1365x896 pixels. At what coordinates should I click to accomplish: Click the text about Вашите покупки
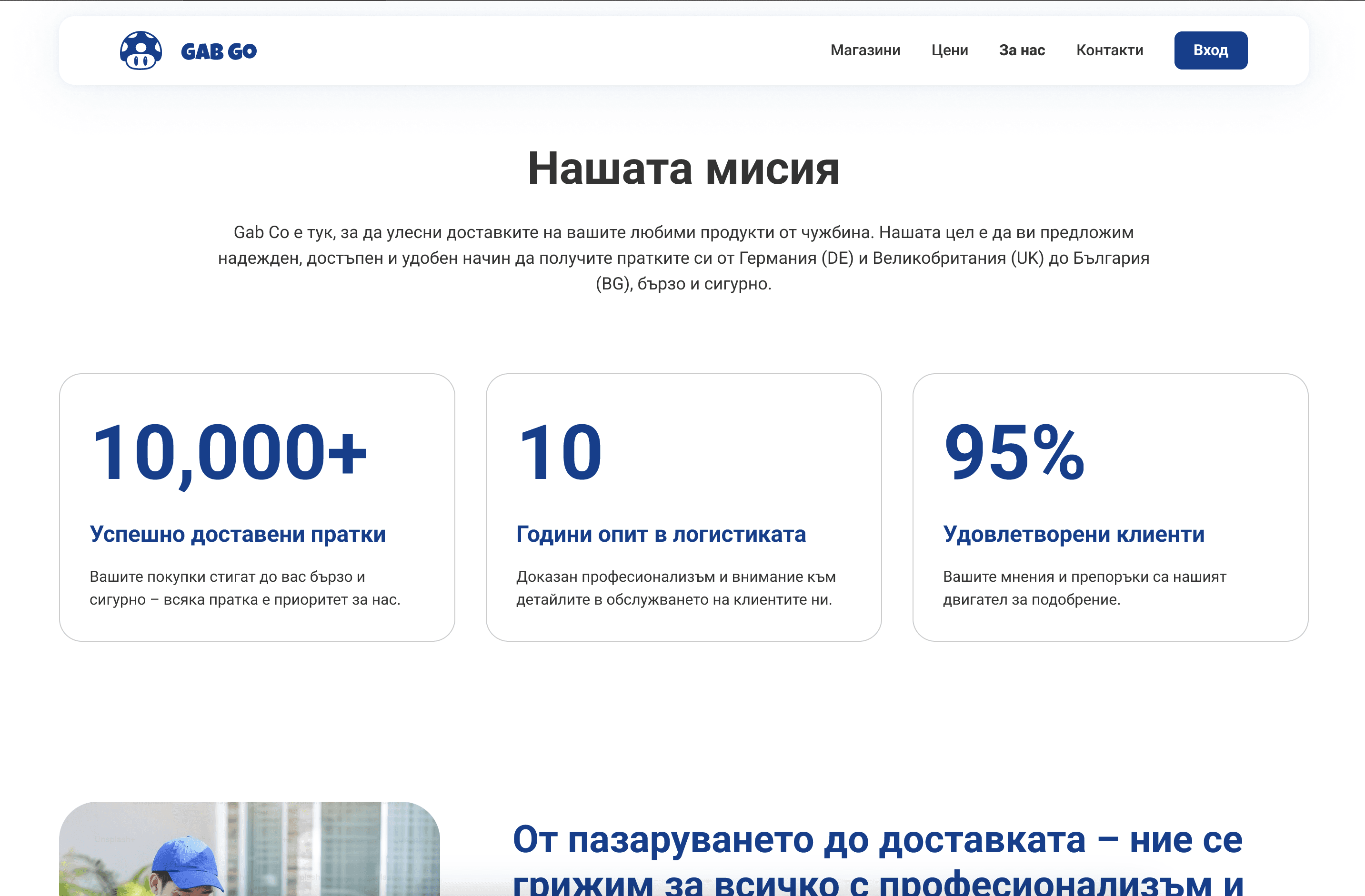tap(245, 588)
